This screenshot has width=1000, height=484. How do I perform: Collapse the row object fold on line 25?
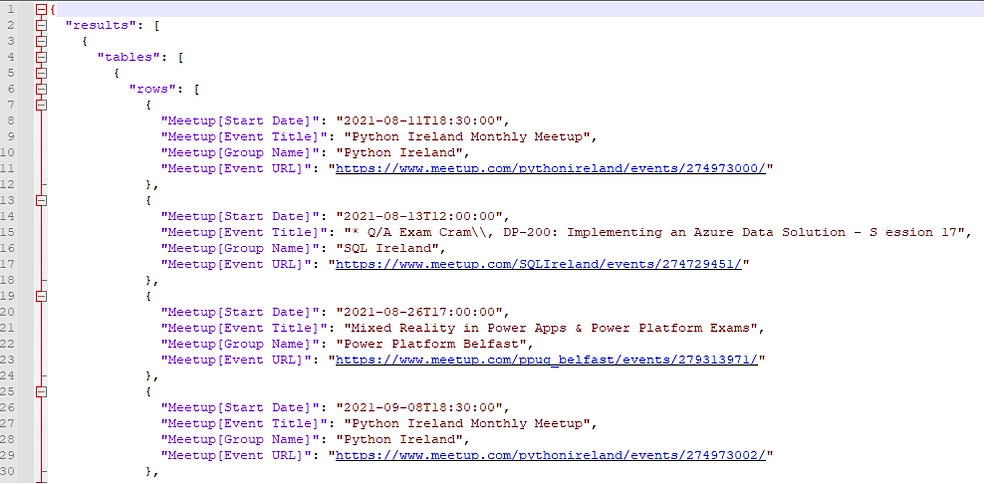[x=41, y=392]
